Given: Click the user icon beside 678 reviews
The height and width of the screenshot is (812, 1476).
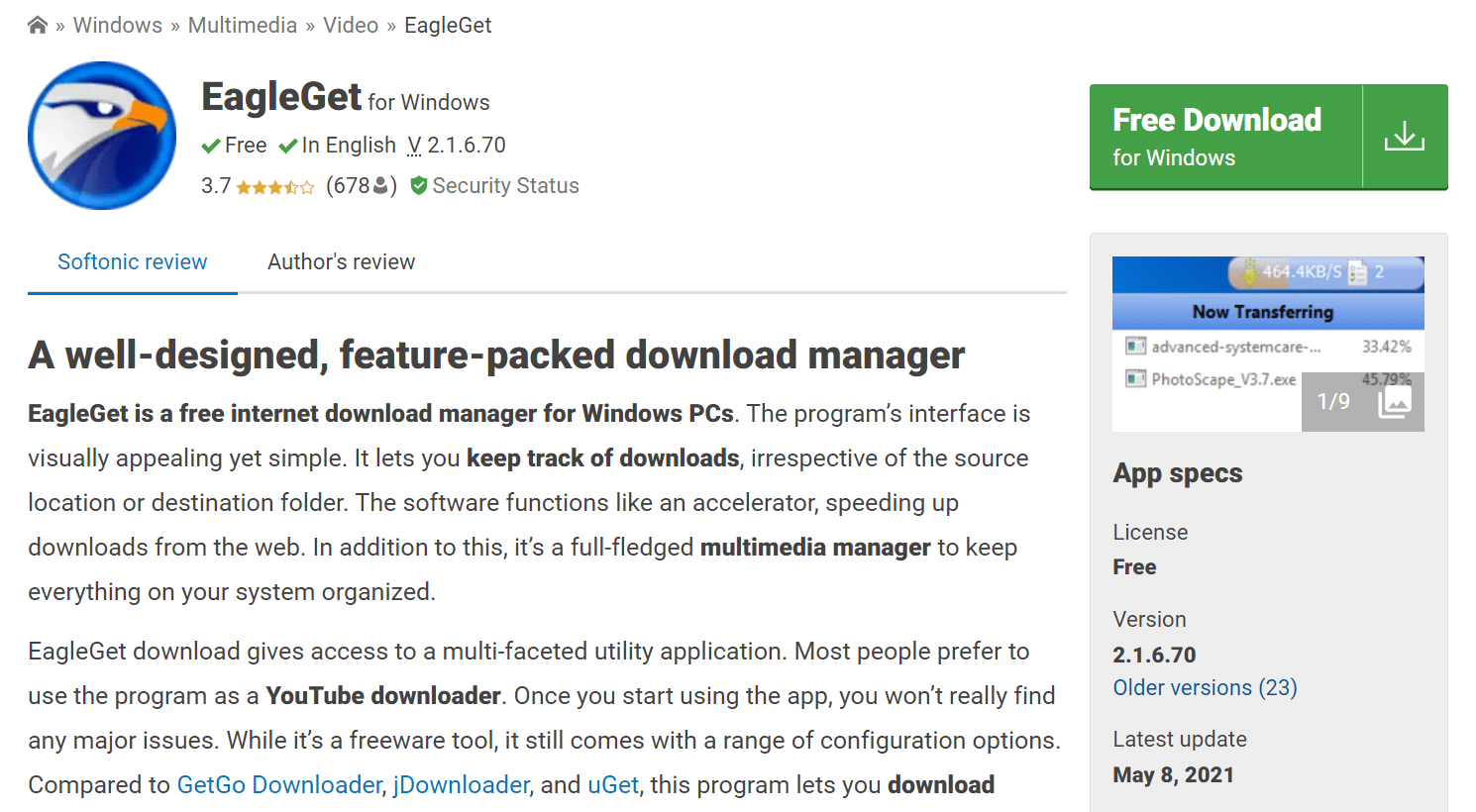Looking at the screenshot, I should (x=380, y=186).
